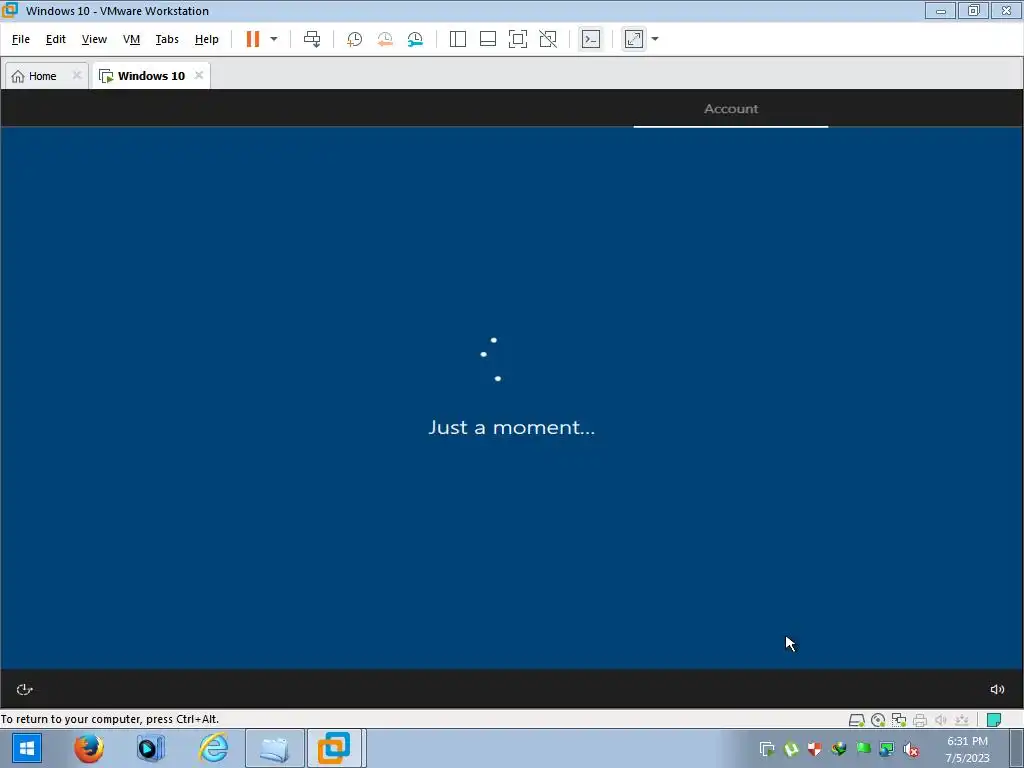Open uTorrent from the system tray
The width and height of the screenshot is (1024, 768).
[791, 749]
